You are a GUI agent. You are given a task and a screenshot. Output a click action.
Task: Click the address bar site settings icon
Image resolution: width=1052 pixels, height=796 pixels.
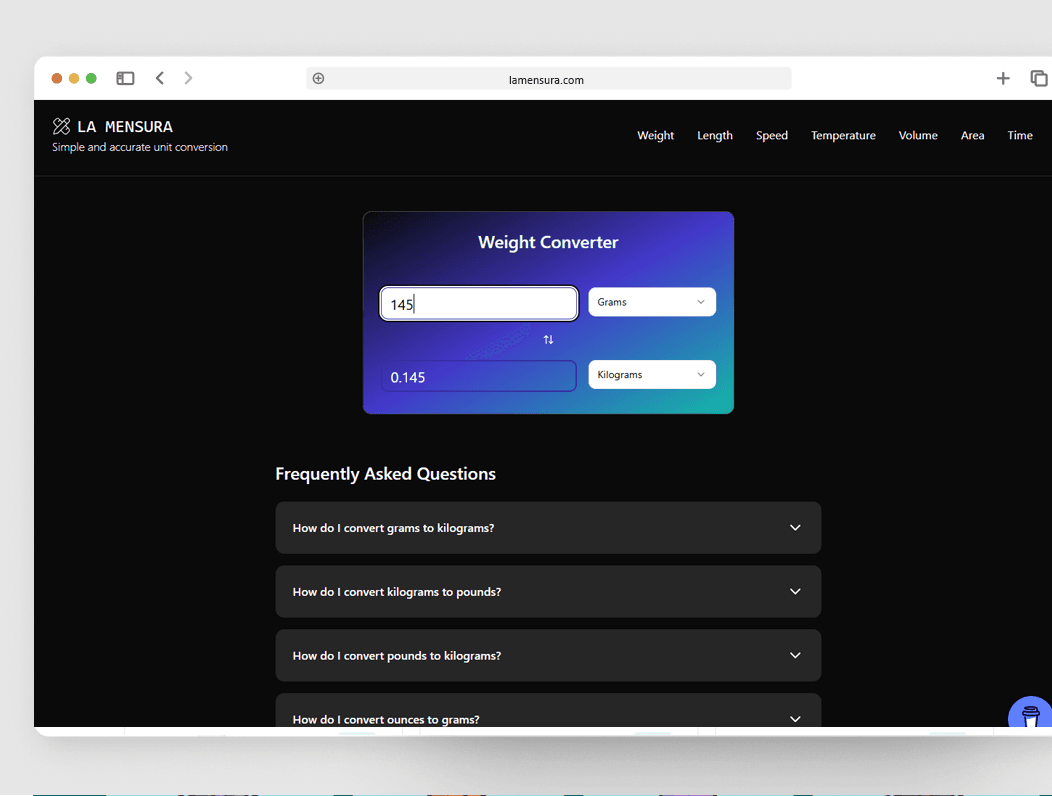318,79
